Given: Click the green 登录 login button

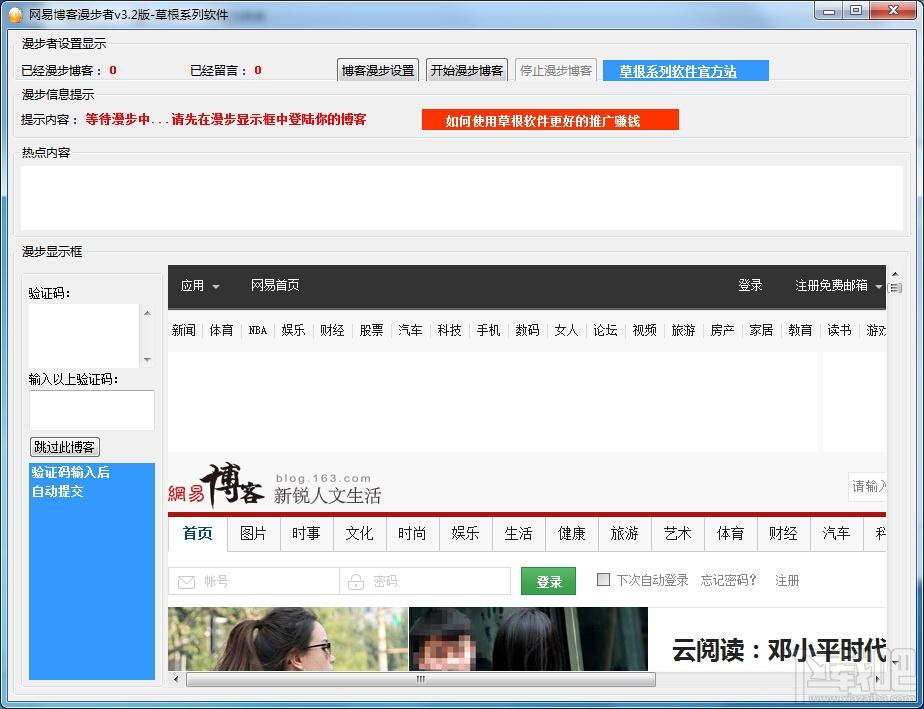Looking at the screenshot, I should point(548,581).
